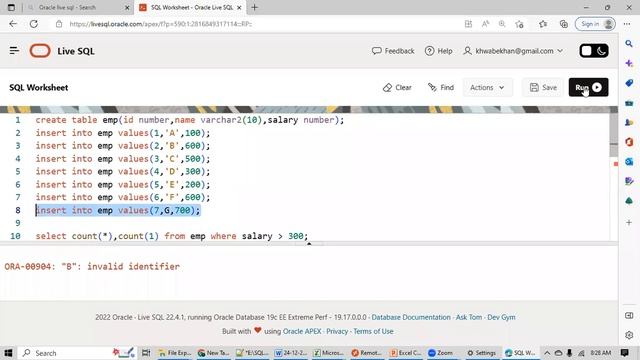This screenshot has height=360, width=640.
Task: Toggle dark mode switch
Action: click(593, 51)
